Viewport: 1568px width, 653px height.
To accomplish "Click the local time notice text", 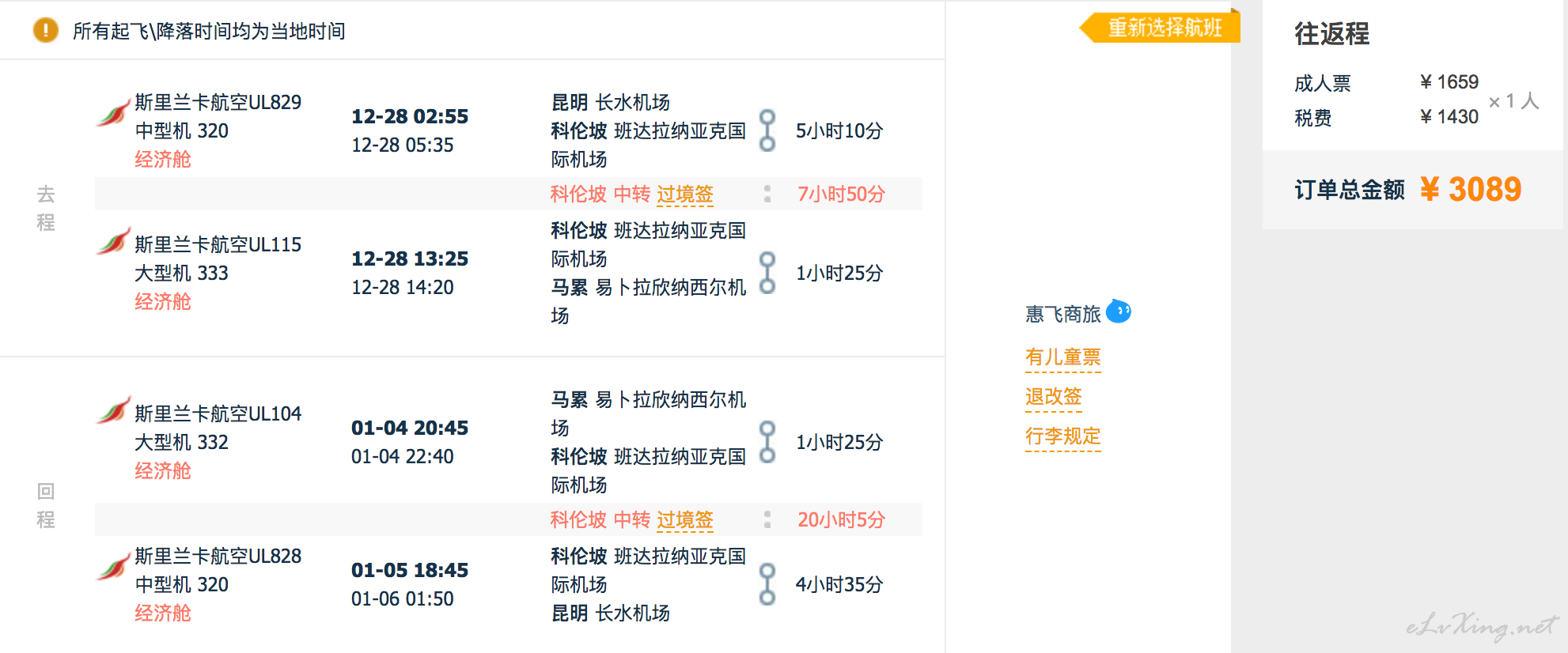I will pos(209,31).
